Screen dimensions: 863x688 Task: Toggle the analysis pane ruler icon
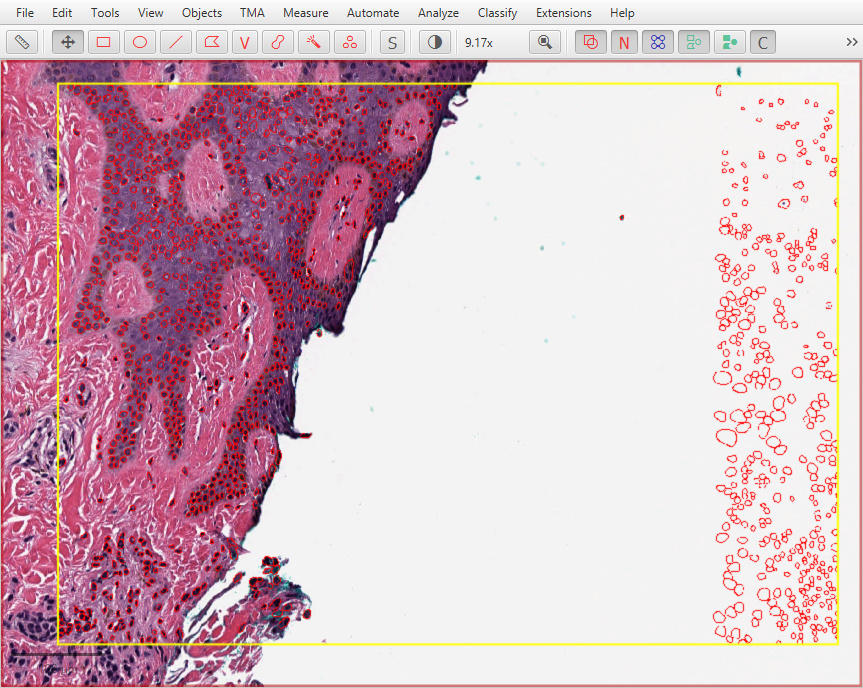(22, 42)
